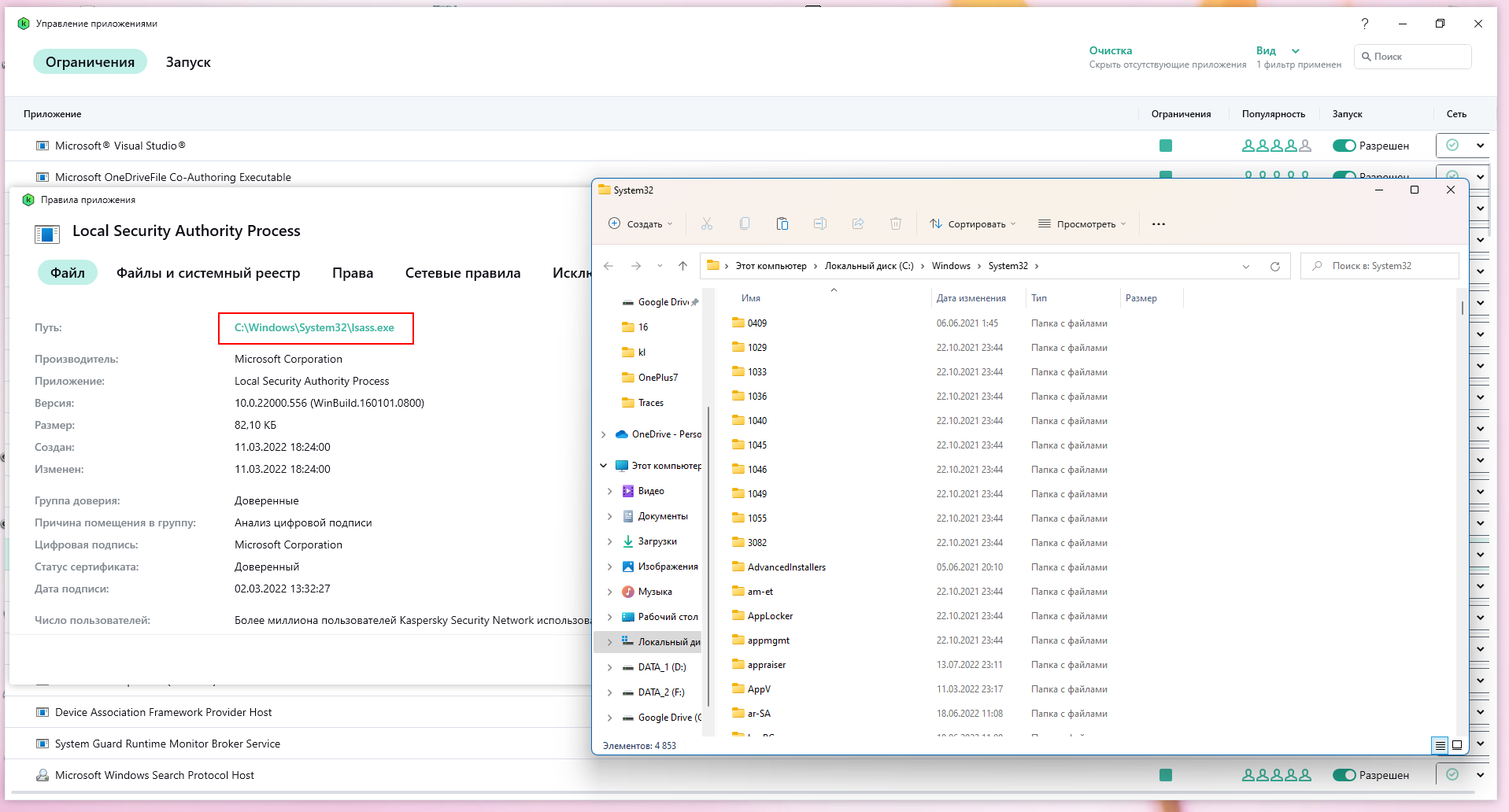Select Рабочий стол in Explorer sidebar

pyautogui.click(x=668, y=617)
